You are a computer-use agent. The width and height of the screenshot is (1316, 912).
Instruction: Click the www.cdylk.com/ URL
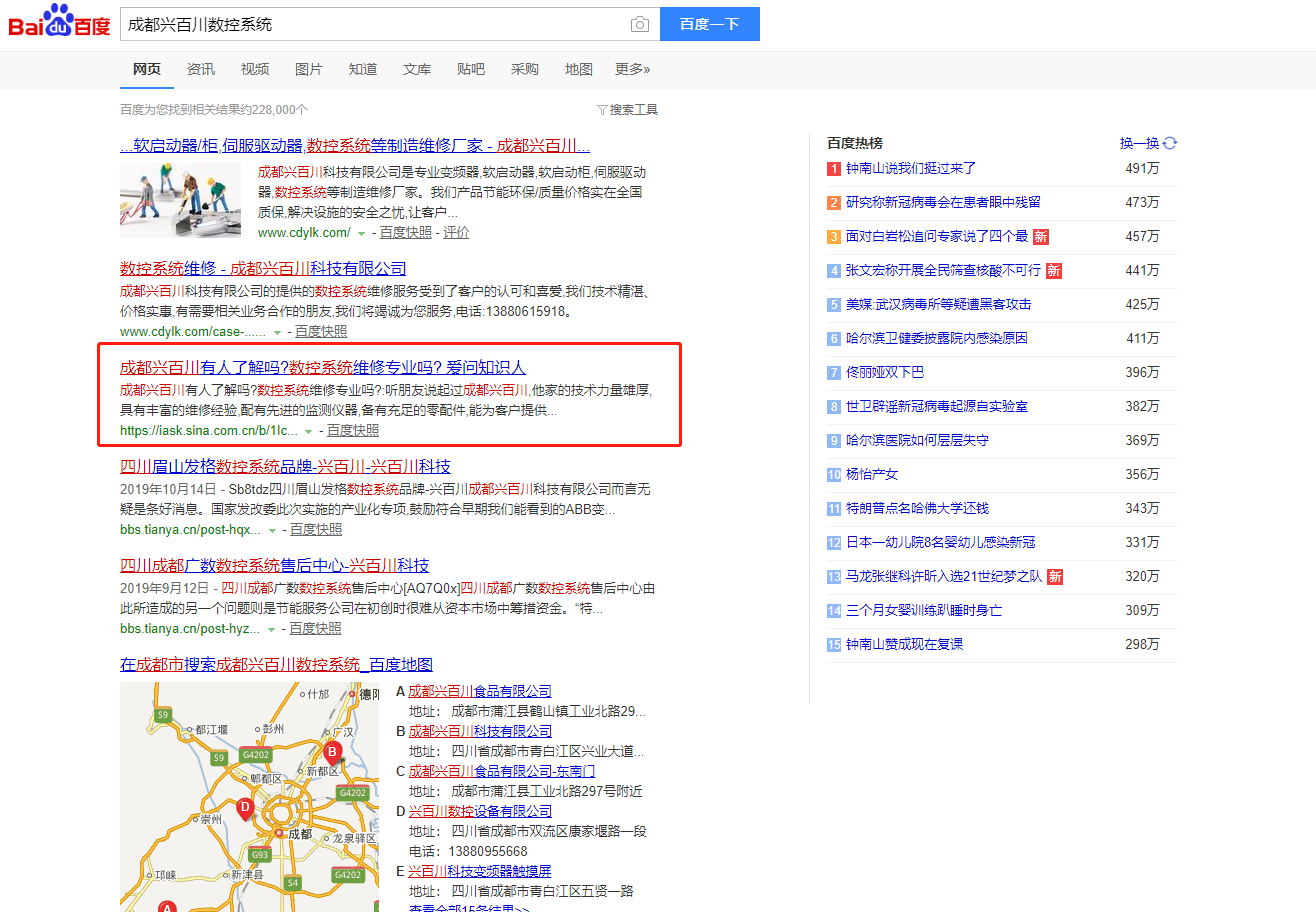[x=304, y=232]
